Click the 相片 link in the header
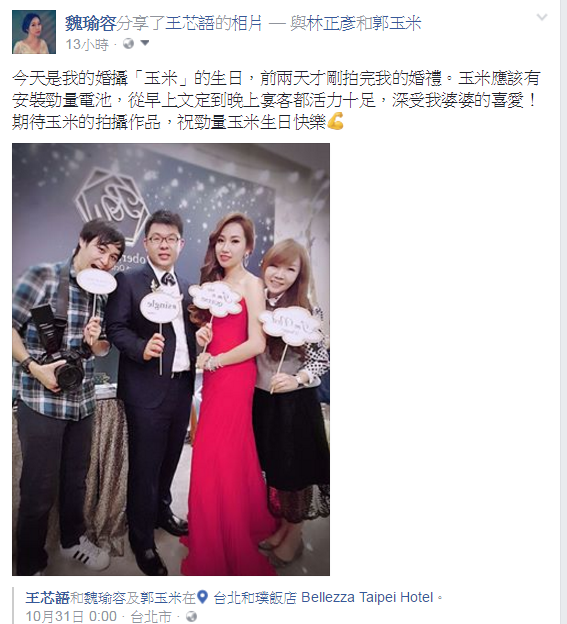Image resolution: width=567 pixels, height=624 pixels. tap(247, 23)
